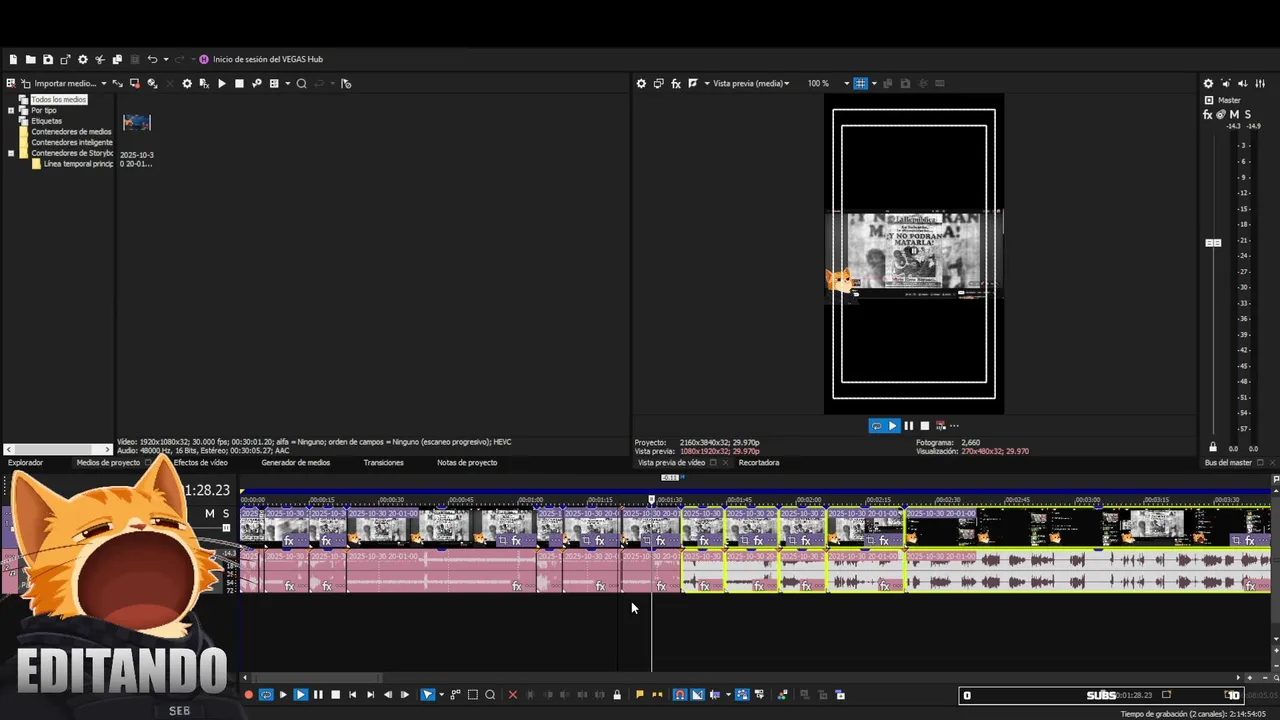Switch to Vista previa de vídeo tab

[x=672, y=463]
